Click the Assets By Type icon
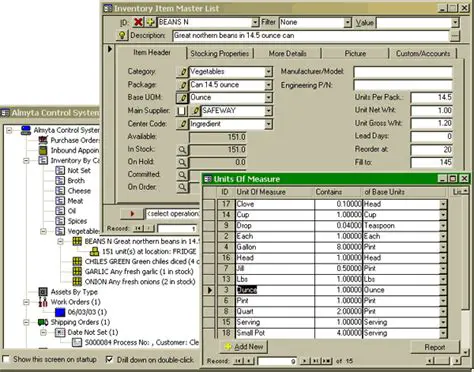 [43, 292]
